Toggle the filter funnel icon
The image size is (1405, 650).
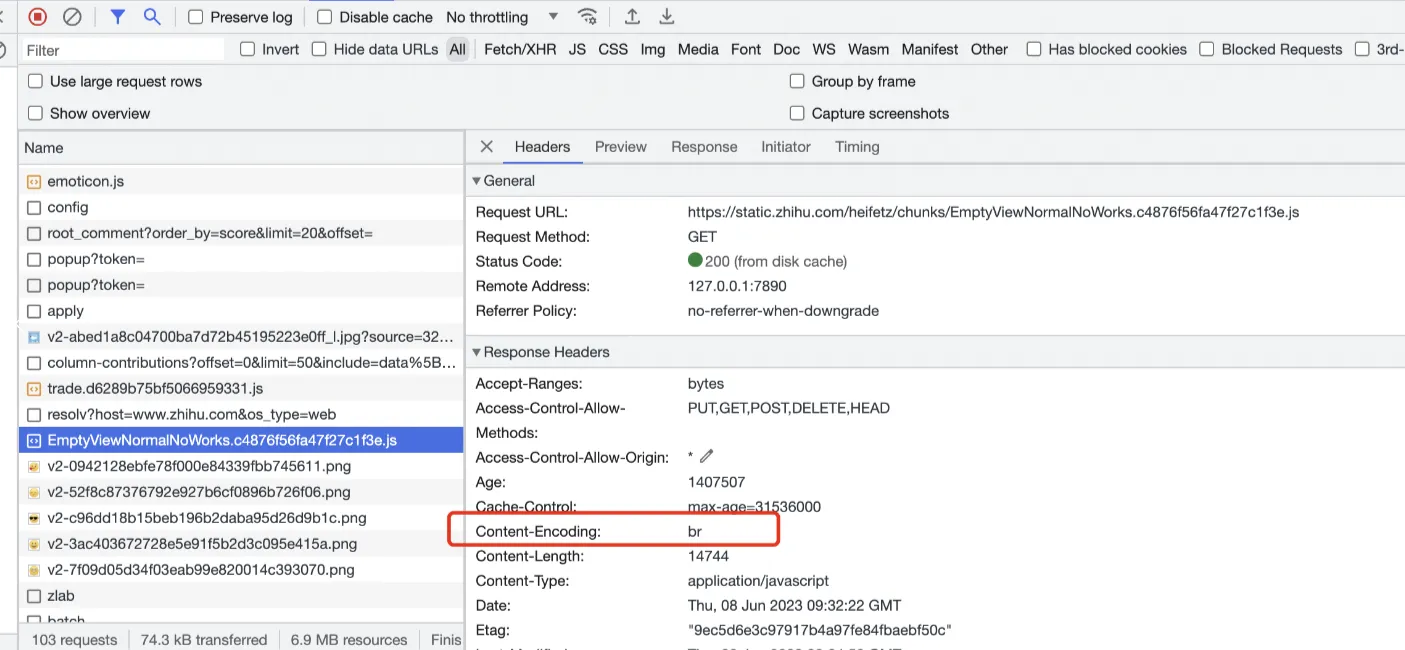point(118,16)
